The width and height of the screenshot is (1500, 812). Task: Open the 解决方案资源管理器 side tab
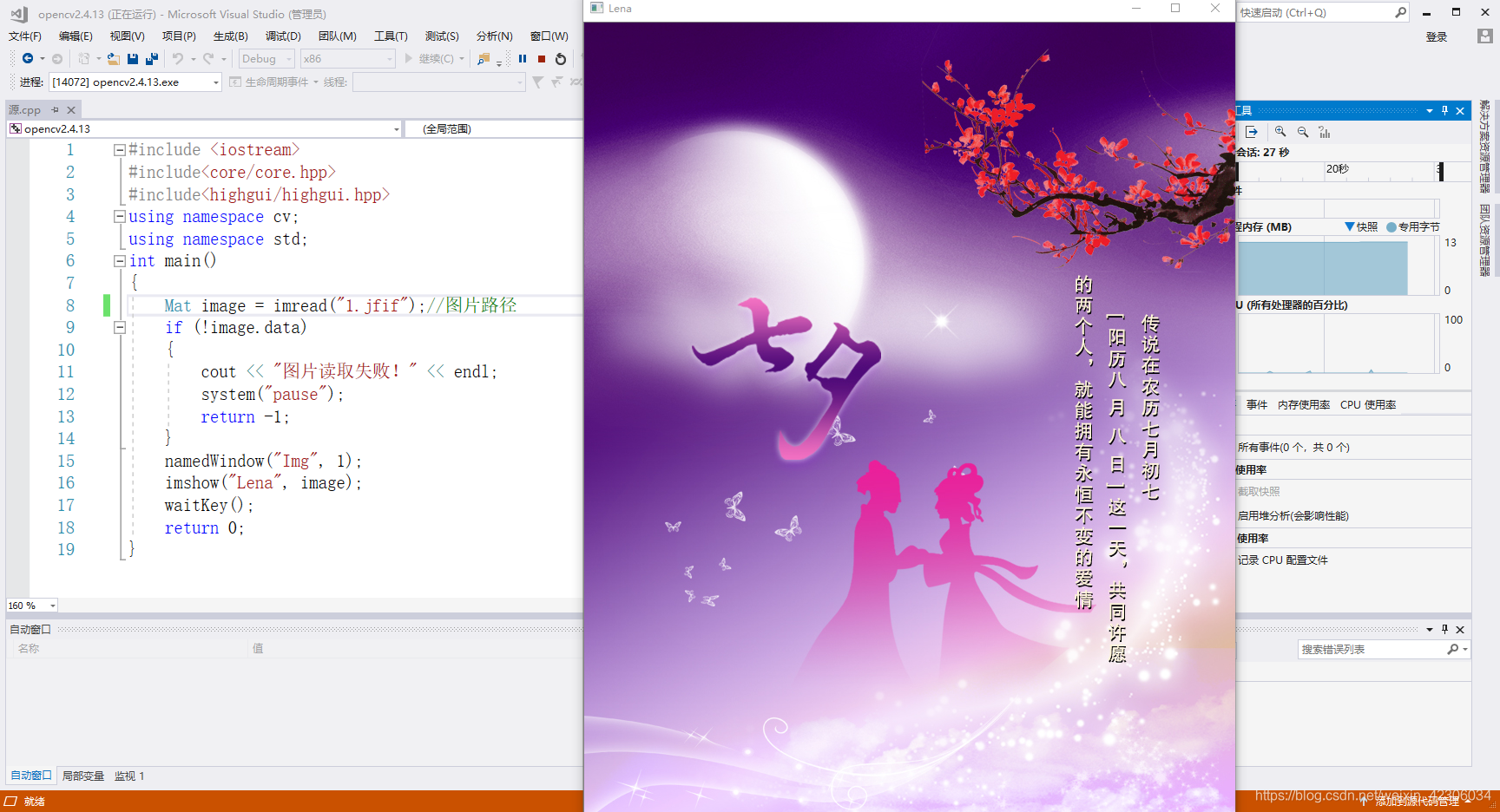(x=1485, y=146)
